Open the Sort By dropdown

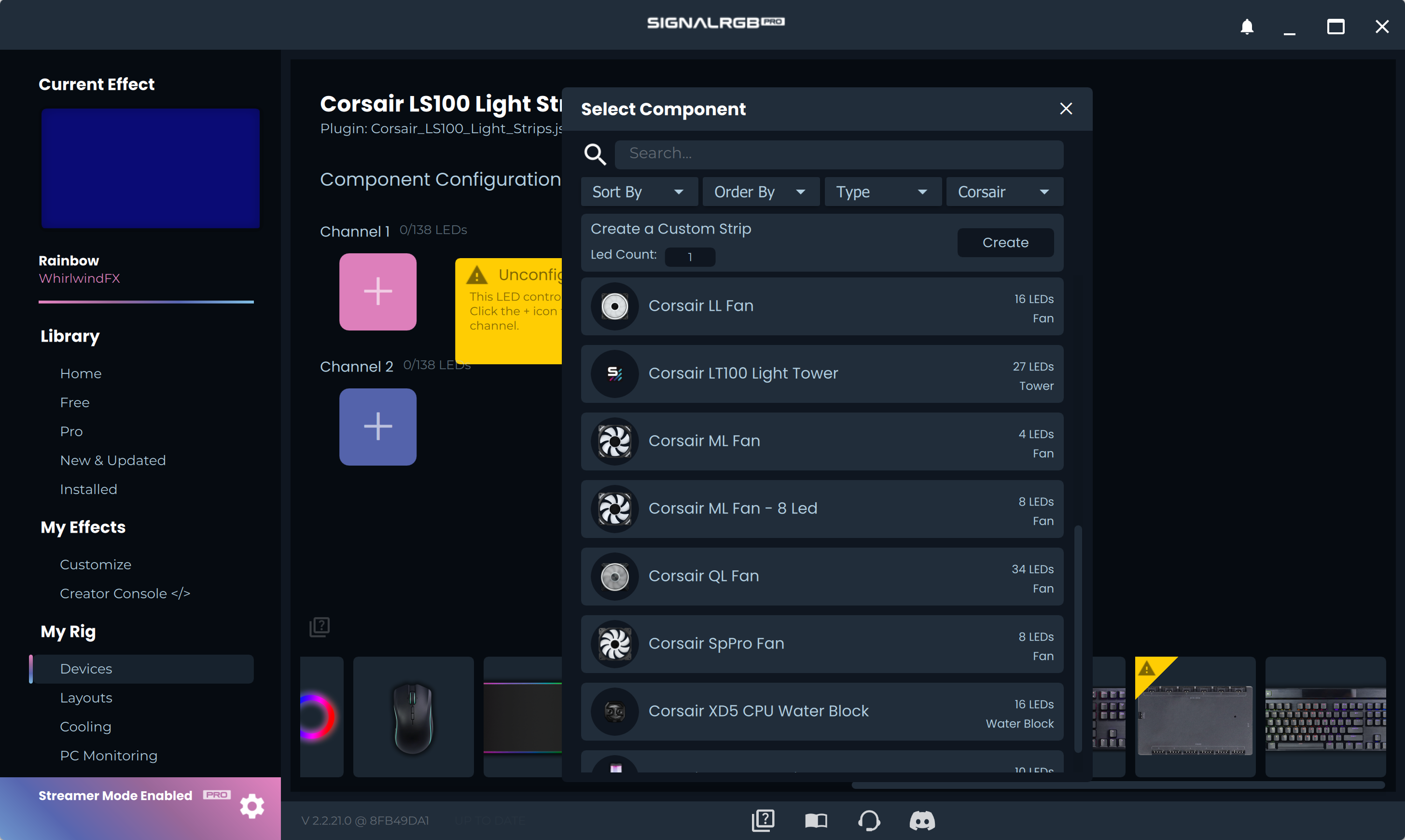639,192
